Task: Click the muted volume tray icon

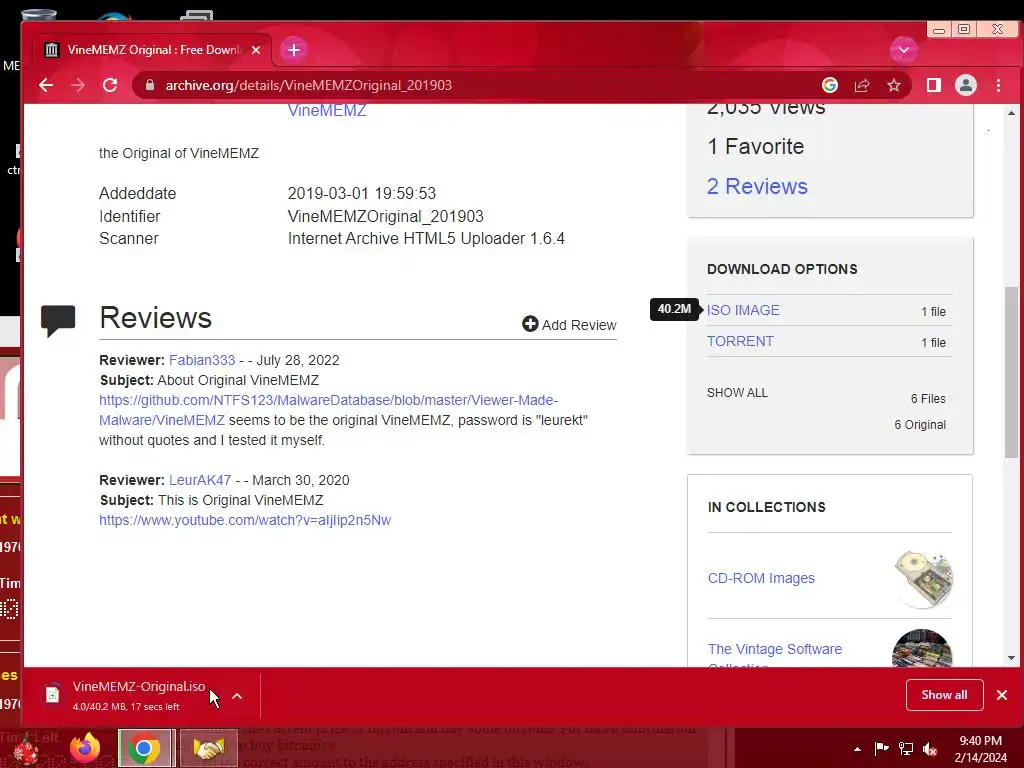Action: [x=930, y=748]
